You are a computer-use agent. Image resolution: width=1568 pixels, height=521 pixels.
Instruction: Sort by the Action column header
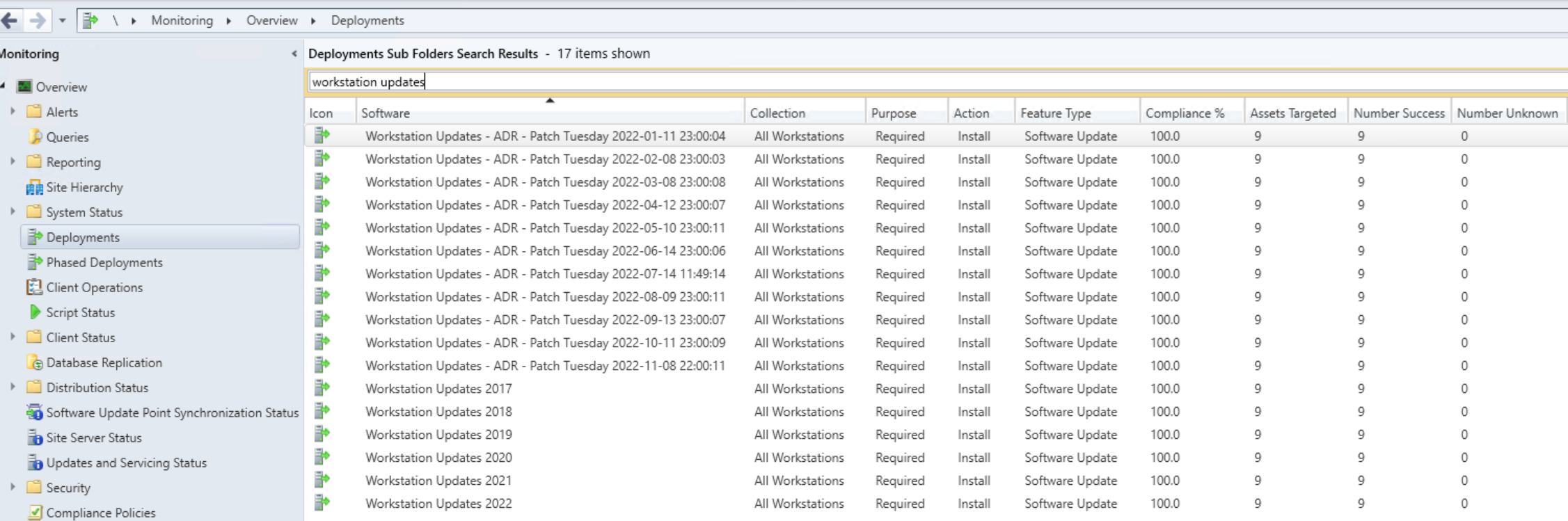(x=981, y=113)
